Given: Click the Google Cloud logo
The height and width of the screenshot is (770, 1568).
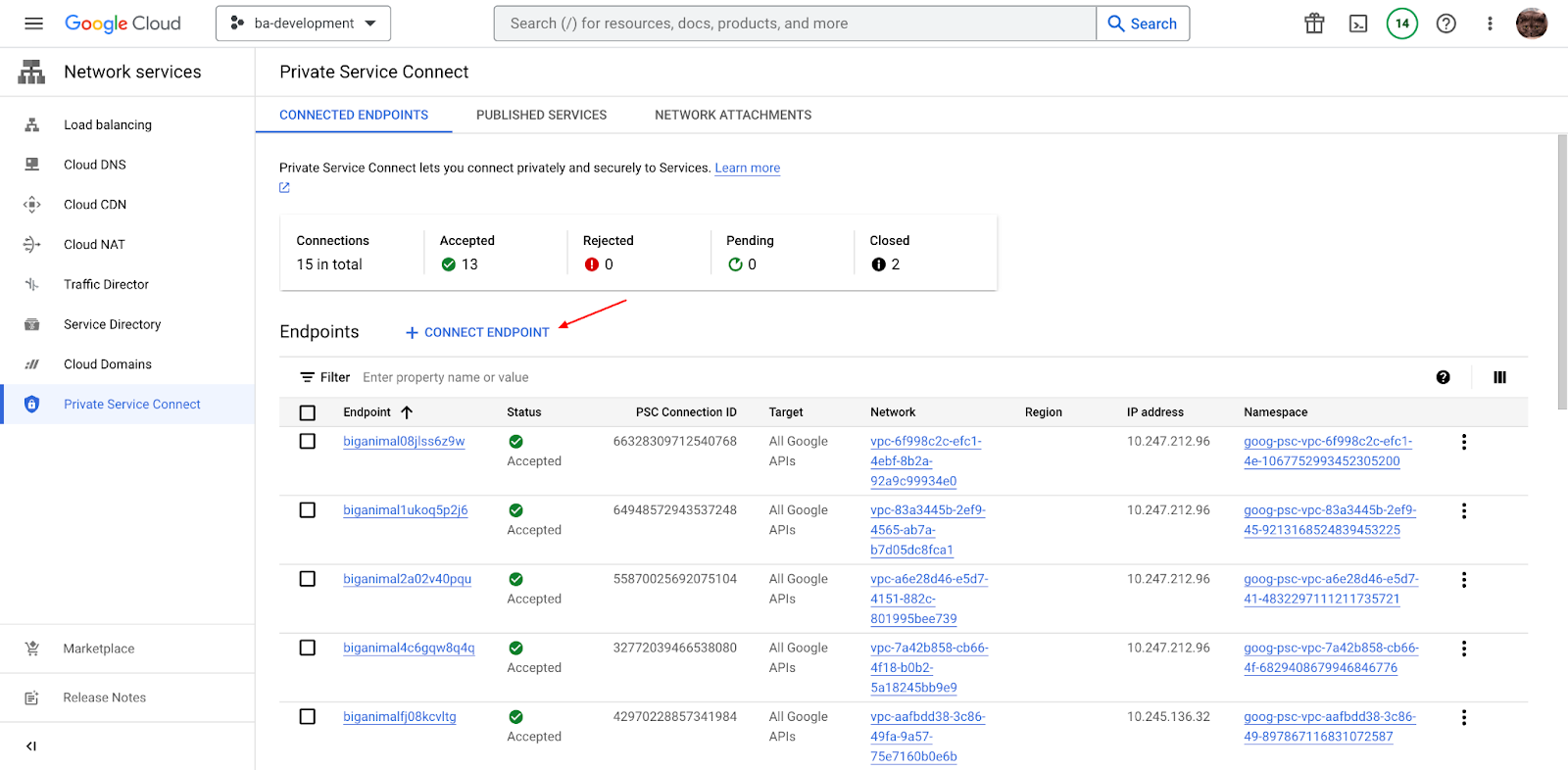Looking at the screenshot, I should coord(122,24).
